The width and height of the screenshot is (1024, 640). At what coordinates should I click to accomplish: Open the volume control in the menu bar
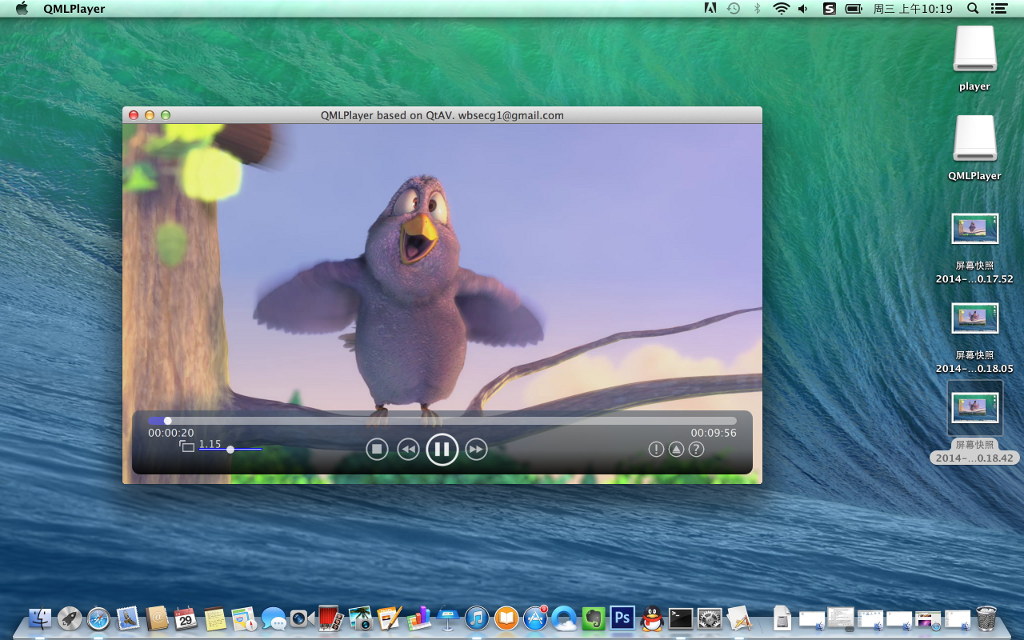pos(803,8)
